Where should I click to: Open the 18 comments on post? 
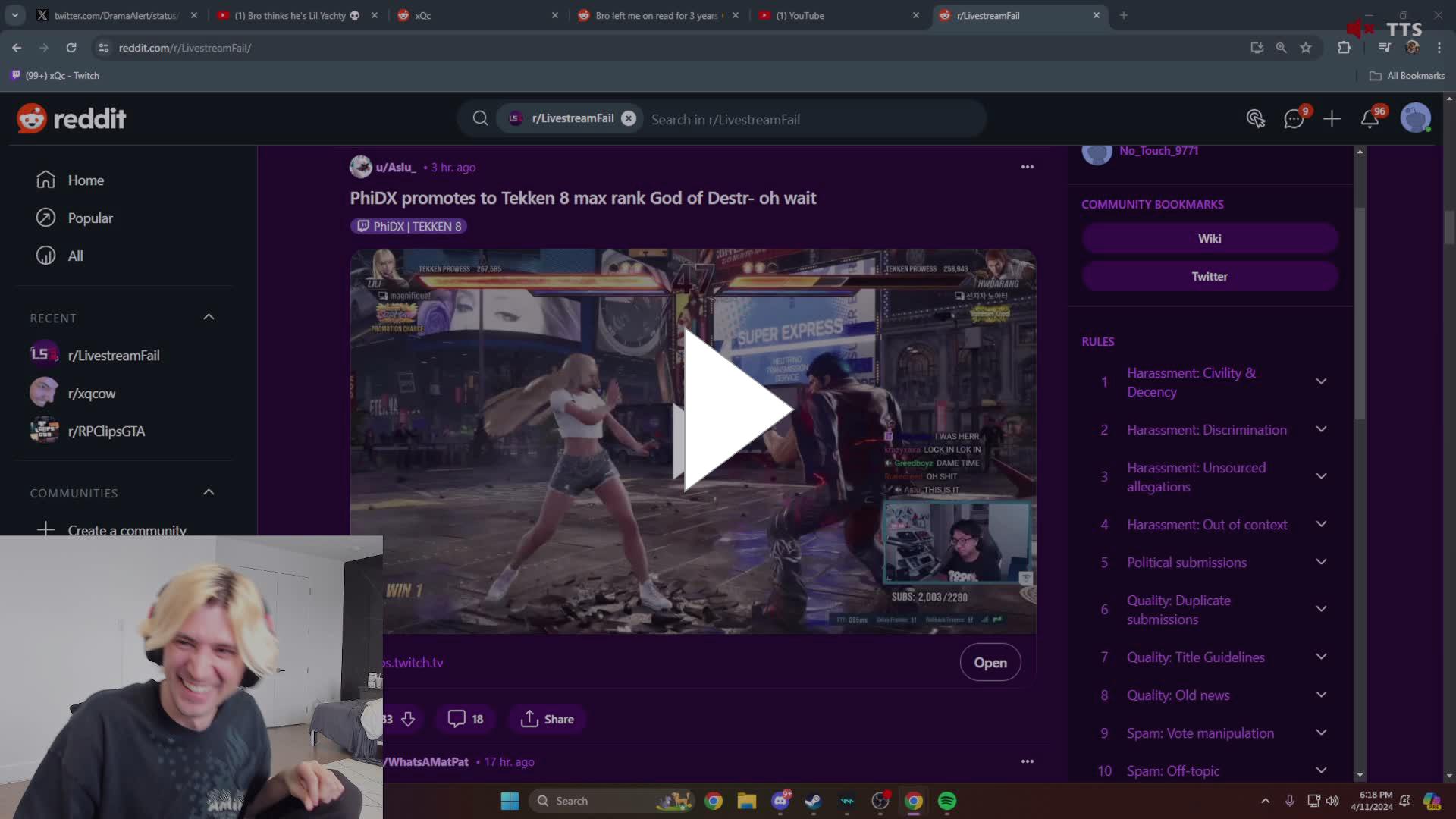coord(466,719)
